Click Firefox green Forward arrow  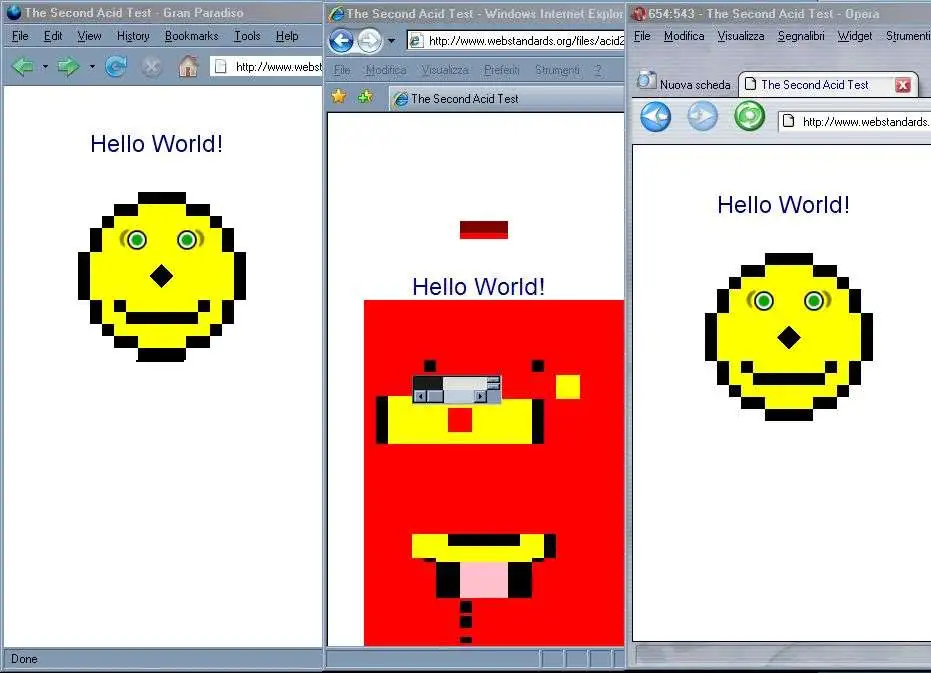click(x=68, y=67)
